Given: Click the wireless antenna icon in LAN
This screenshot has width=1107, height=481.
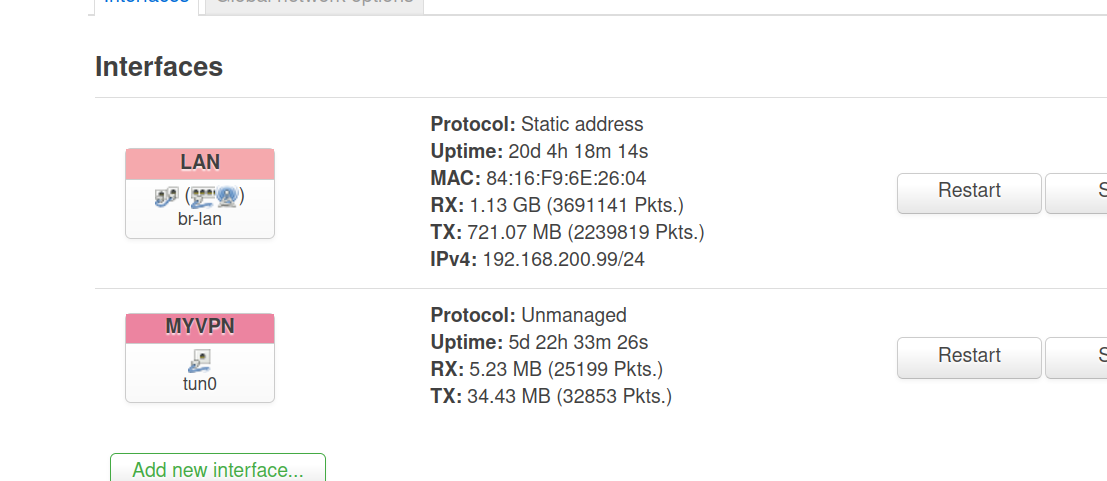Looking at the screenshot, I should click(227, 196).
